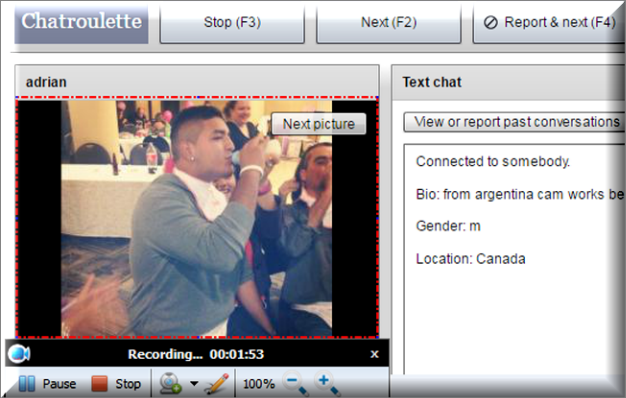Click the partner's video picture
626x398 pixels.
(x=196, y=218)
